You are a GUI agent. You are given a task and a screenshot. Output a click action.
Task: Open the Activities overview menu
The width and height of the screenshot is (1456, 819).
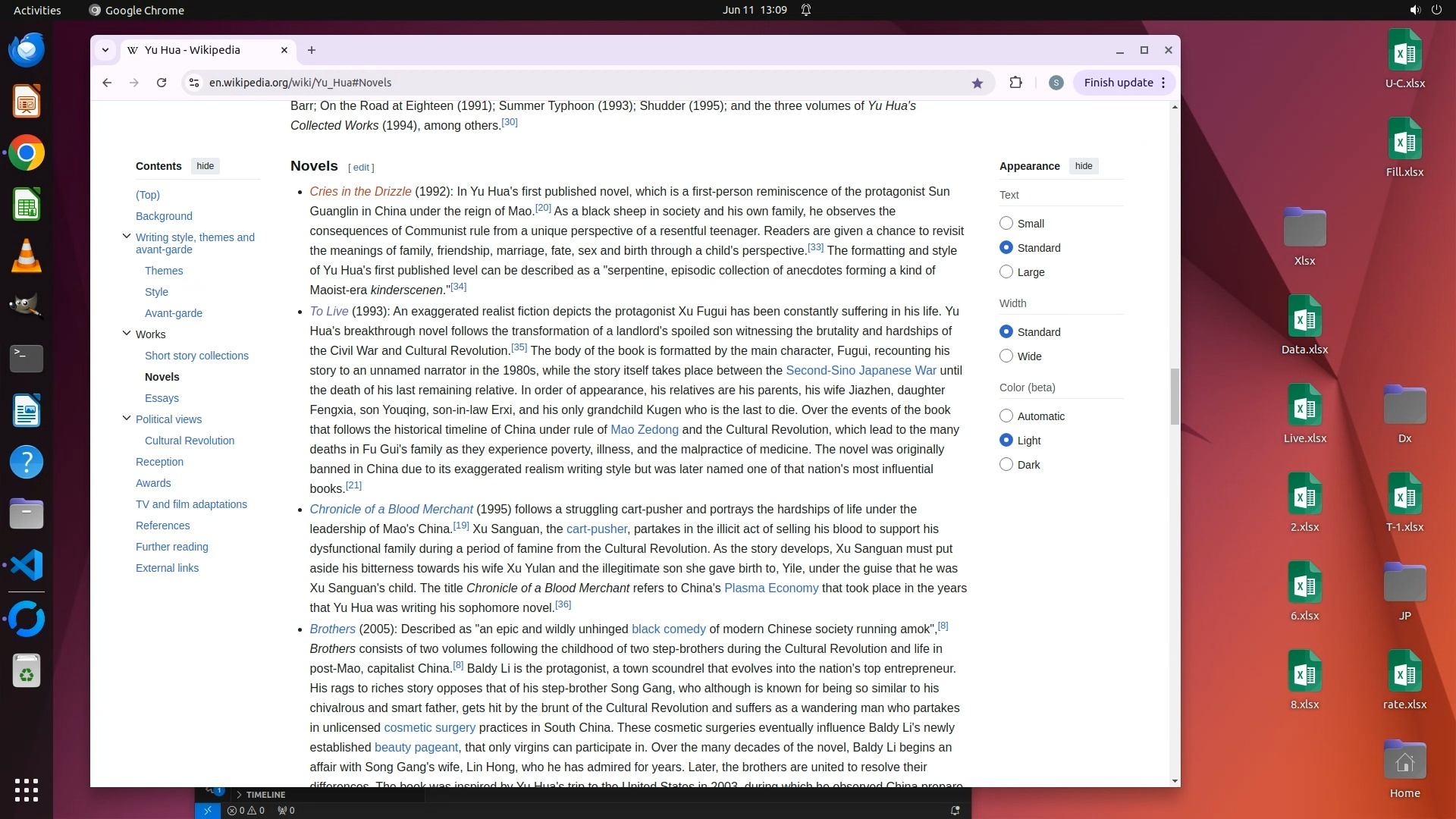(37, 10)
